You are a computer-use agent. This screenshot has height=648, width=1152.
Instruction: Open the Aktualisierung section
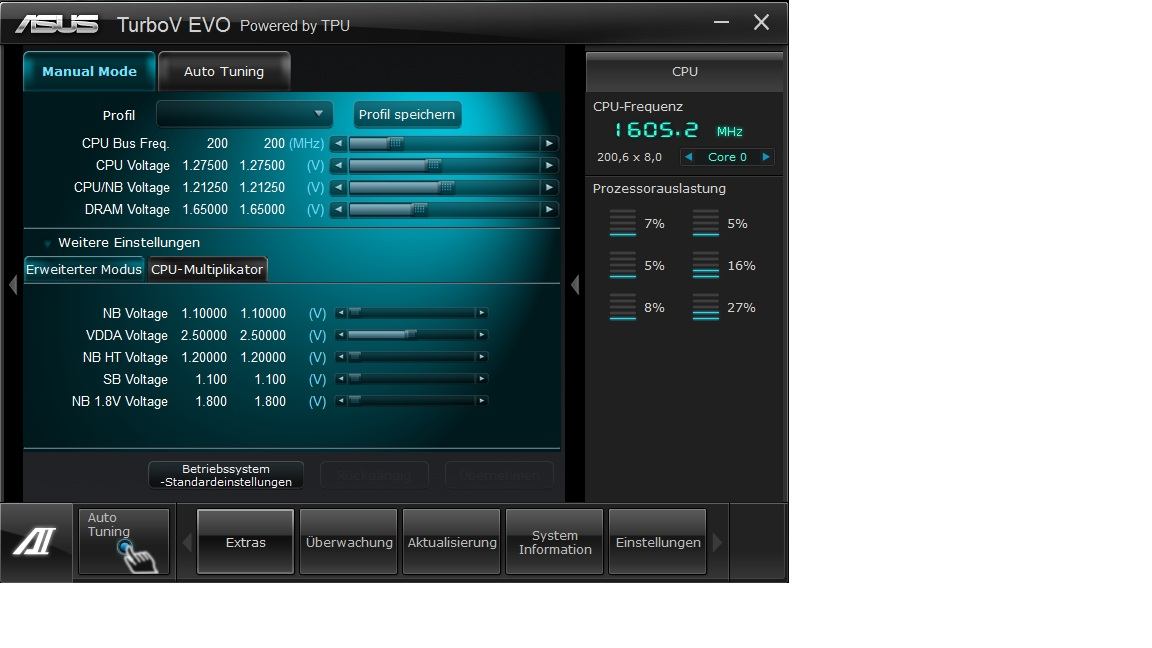(452, 541)
